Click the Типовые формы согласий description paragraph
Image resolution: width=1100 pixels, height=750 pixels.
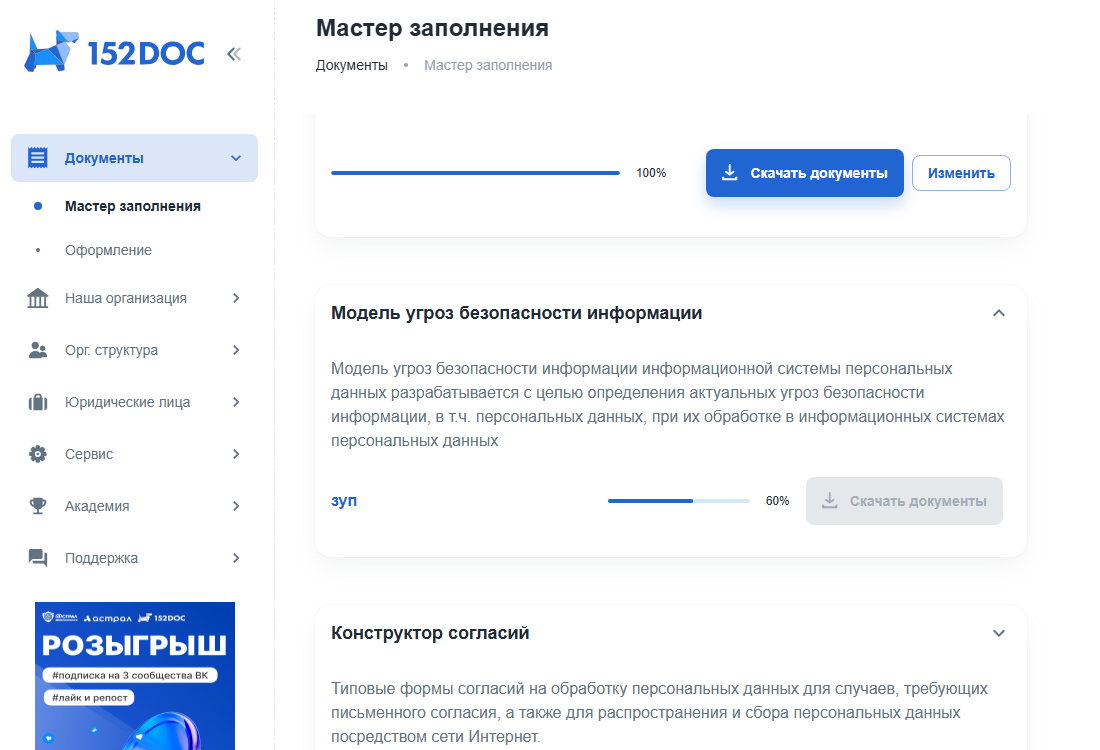click(x=659, y=713)
